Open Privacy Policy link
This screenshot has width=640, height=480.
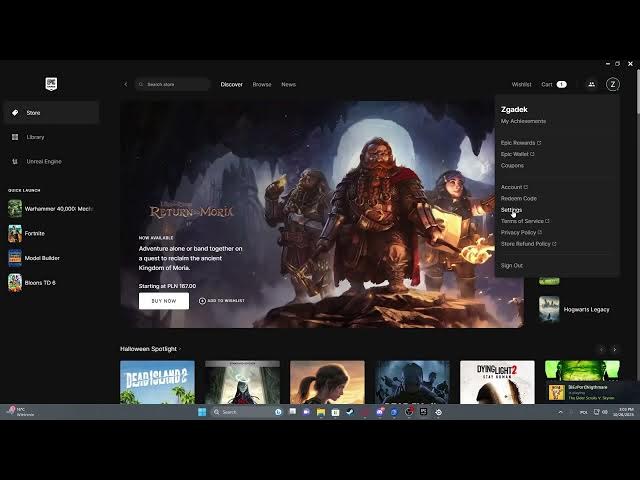(x=521, y=233)
